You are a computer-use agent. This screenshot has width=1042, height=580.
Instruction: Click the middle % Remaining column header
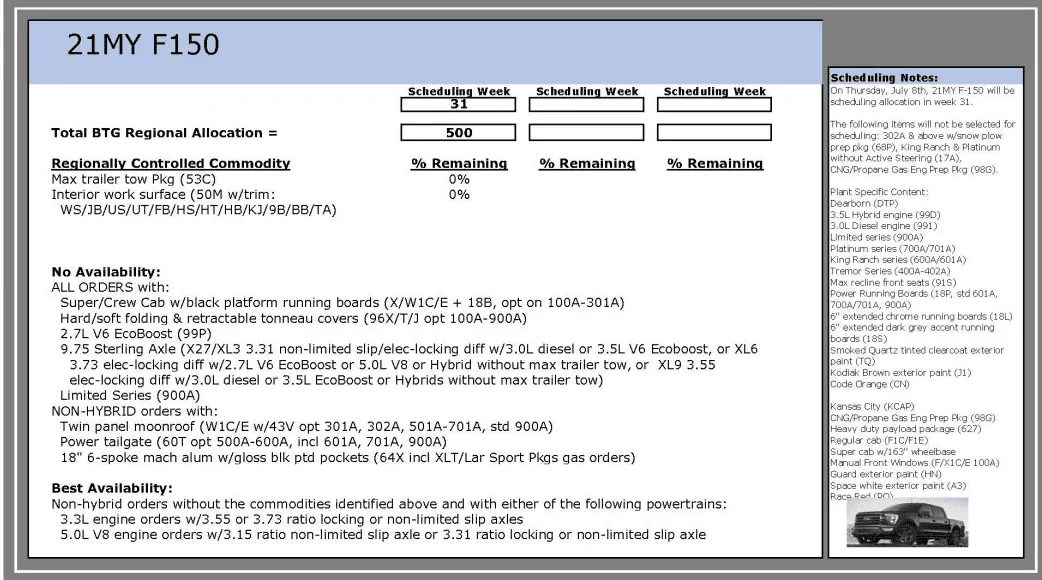click(587, 163)
